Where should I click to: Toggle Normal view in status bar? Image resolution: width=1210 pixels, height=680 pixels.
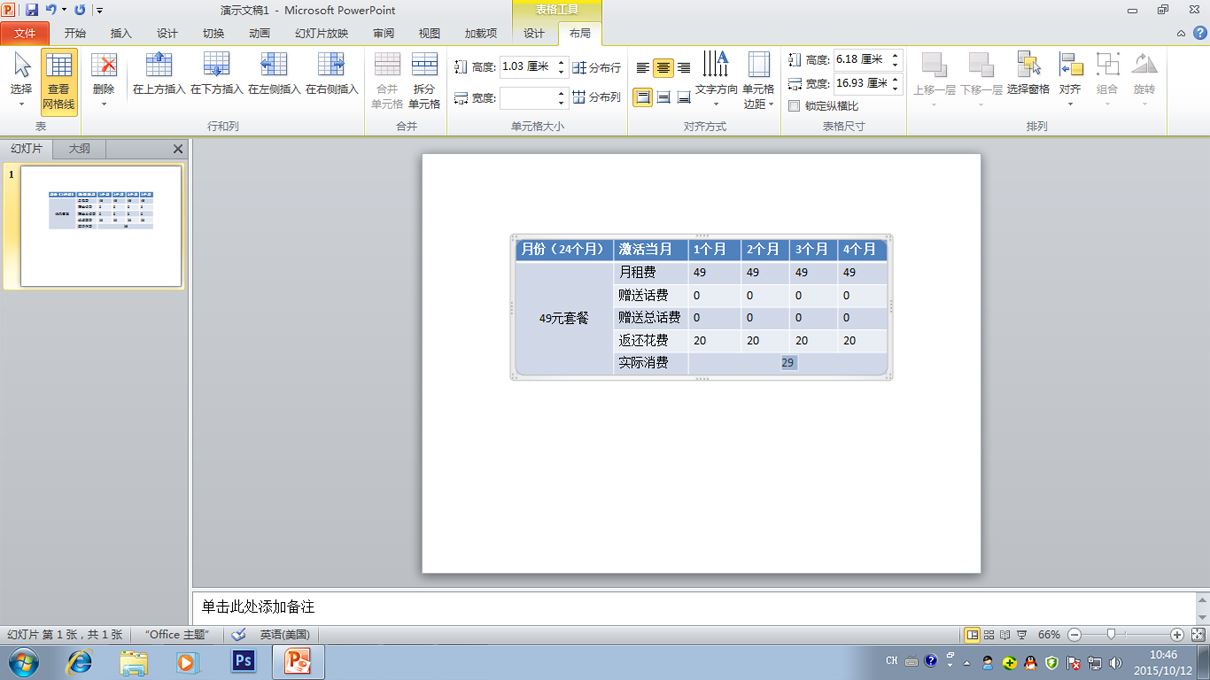click(x=972, y=635)
